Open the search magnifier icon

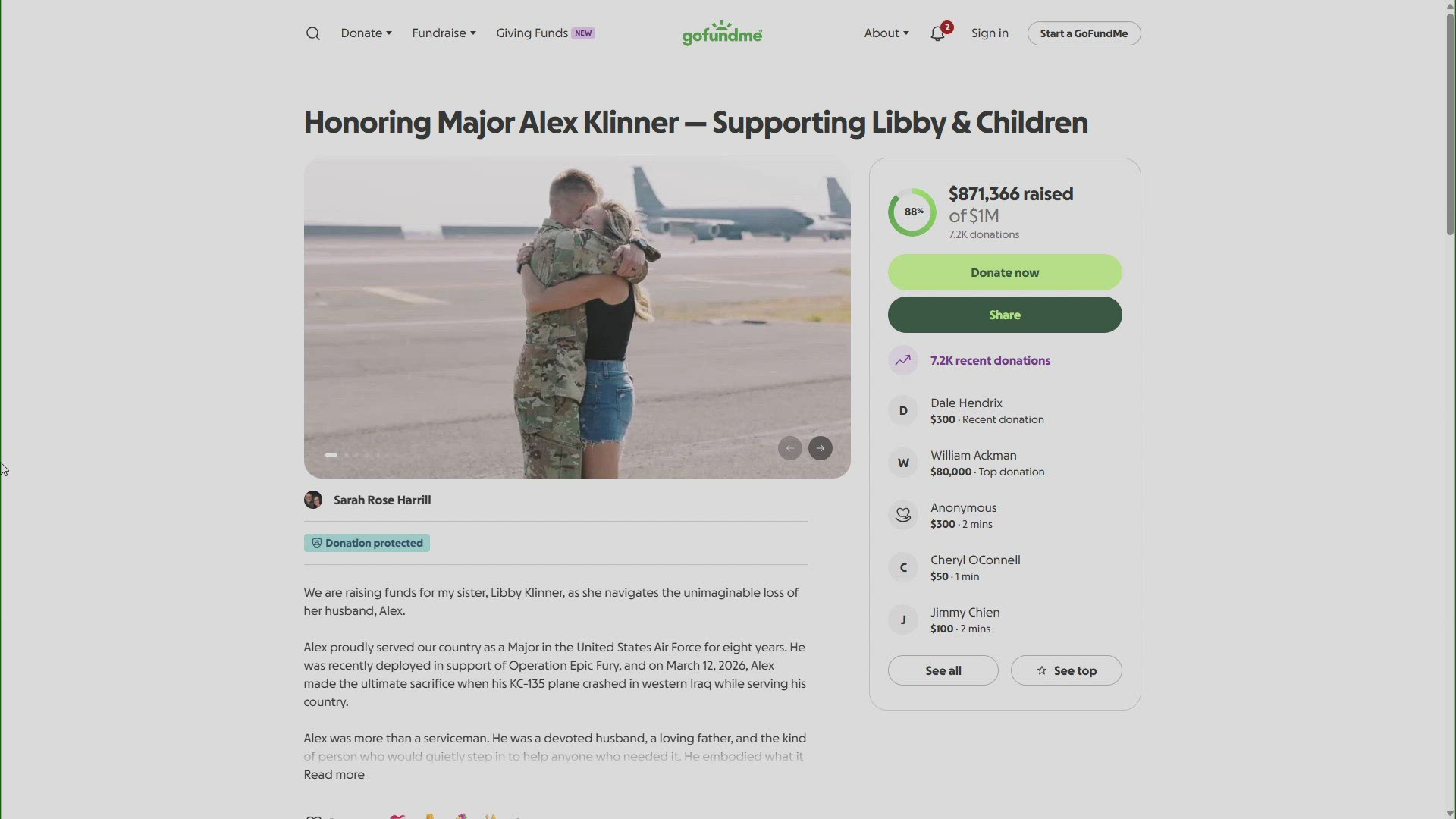(312, 33)
